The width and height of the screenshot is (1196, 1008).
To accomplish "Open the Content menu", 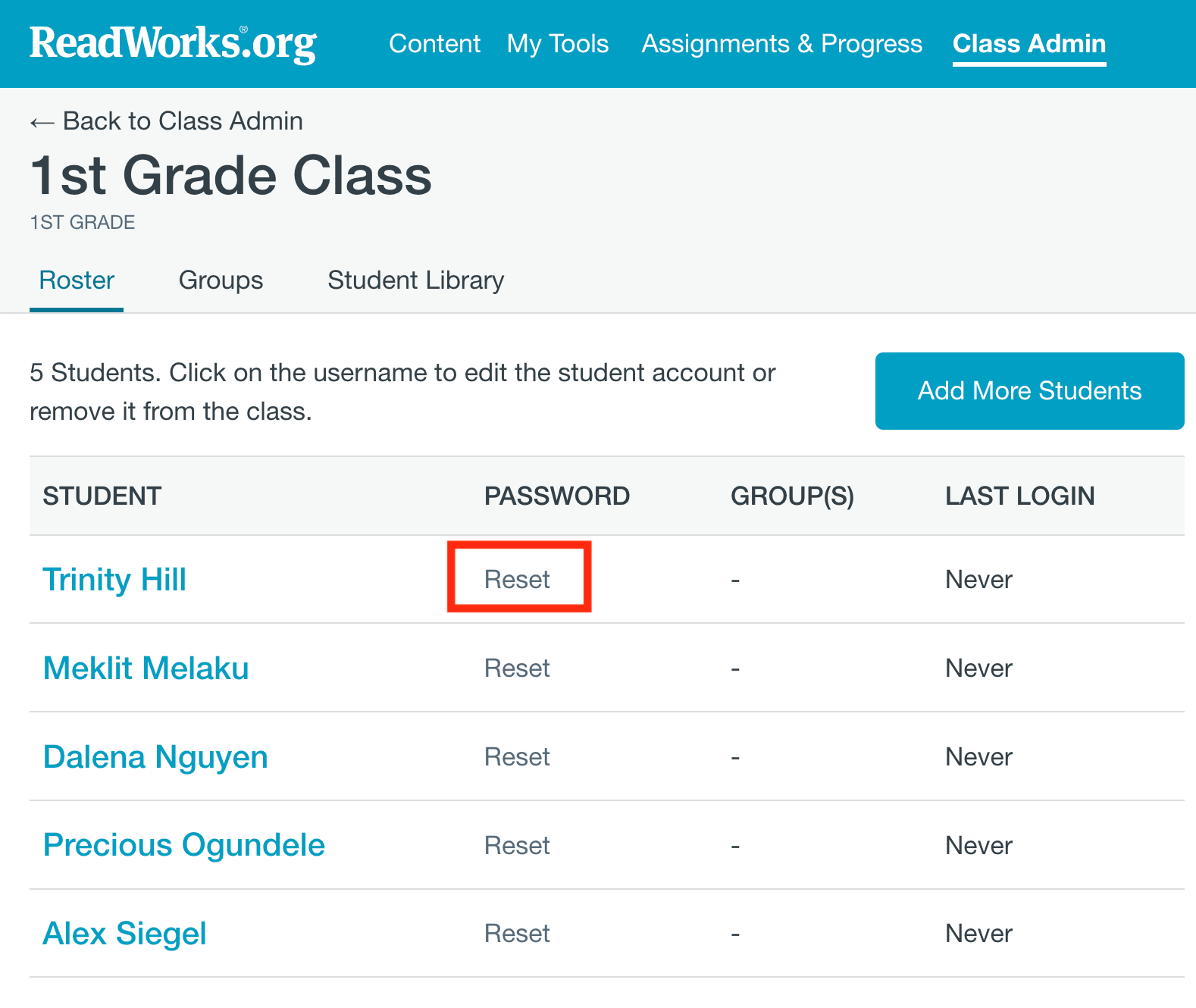I will click(x=434, y=44).
